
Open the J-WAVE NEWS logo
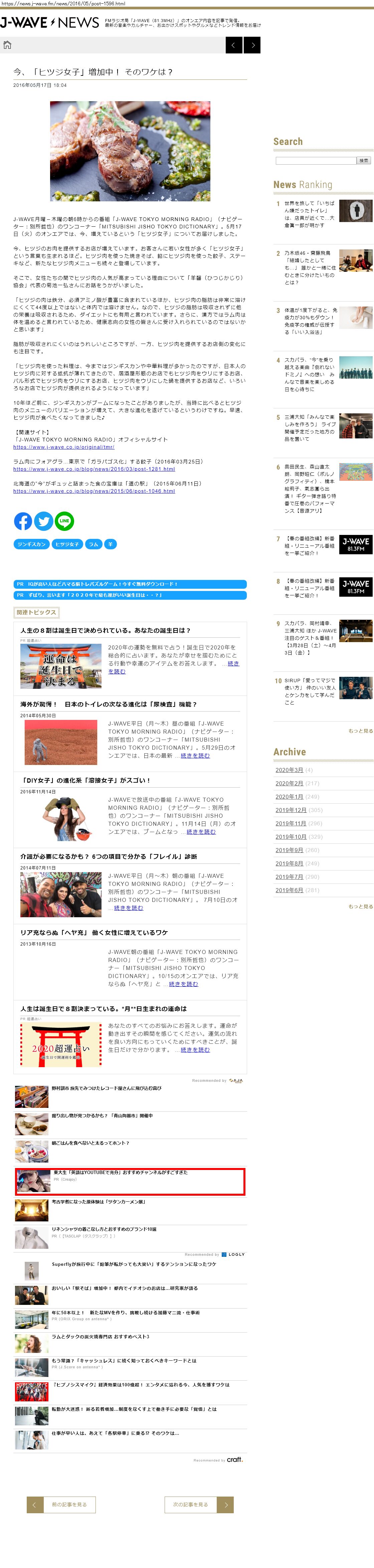point(49,23)
